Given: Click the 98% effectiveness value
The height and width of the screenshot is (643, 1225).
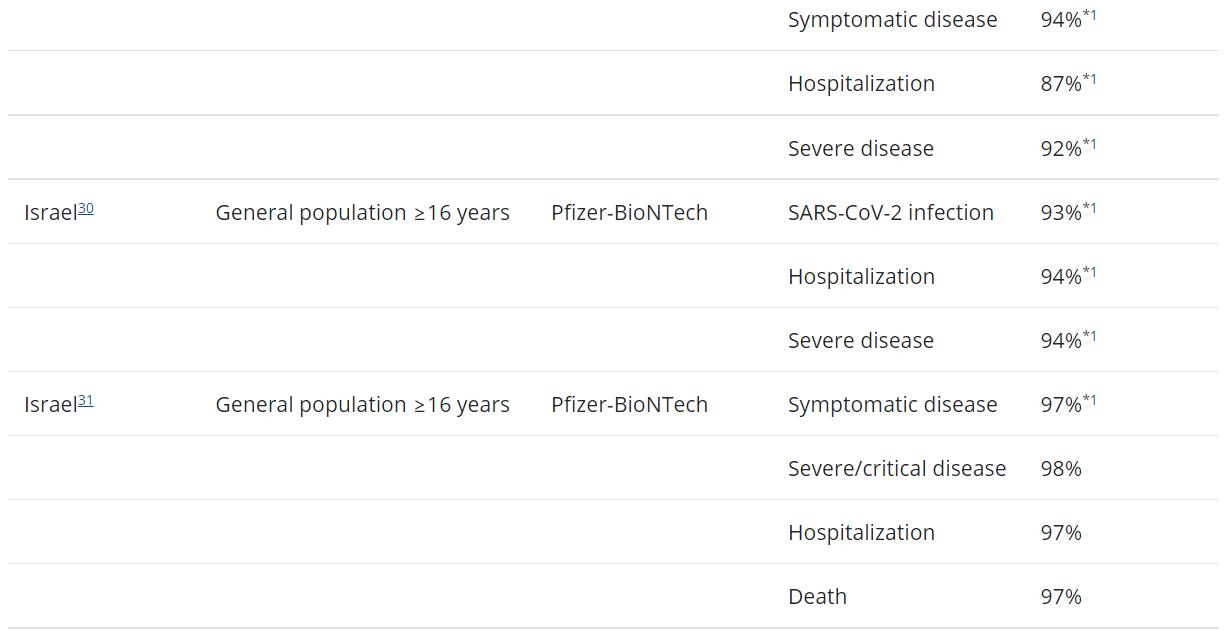Looking at the screenshot, I should pos(1060,469).
